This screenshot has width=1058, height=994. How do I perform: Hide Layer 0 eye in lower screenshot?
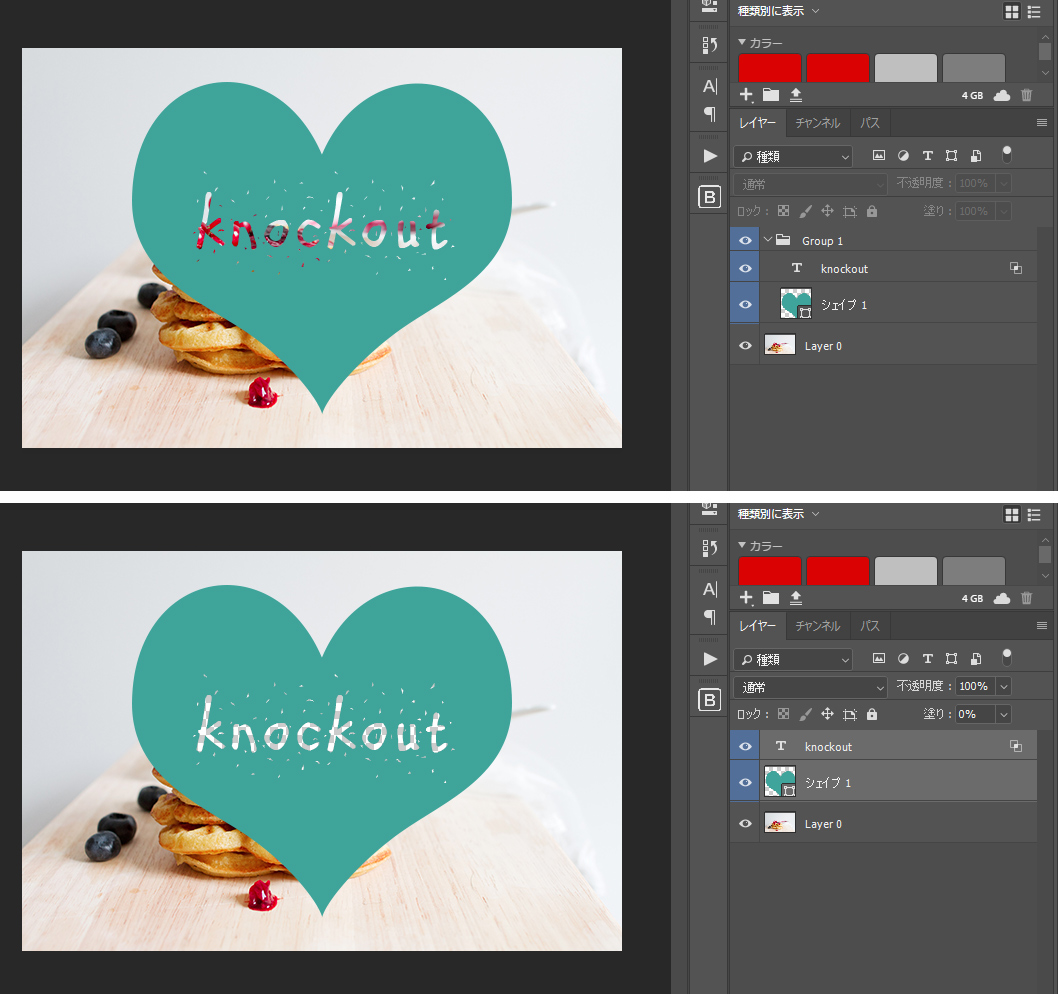[745, 824]
